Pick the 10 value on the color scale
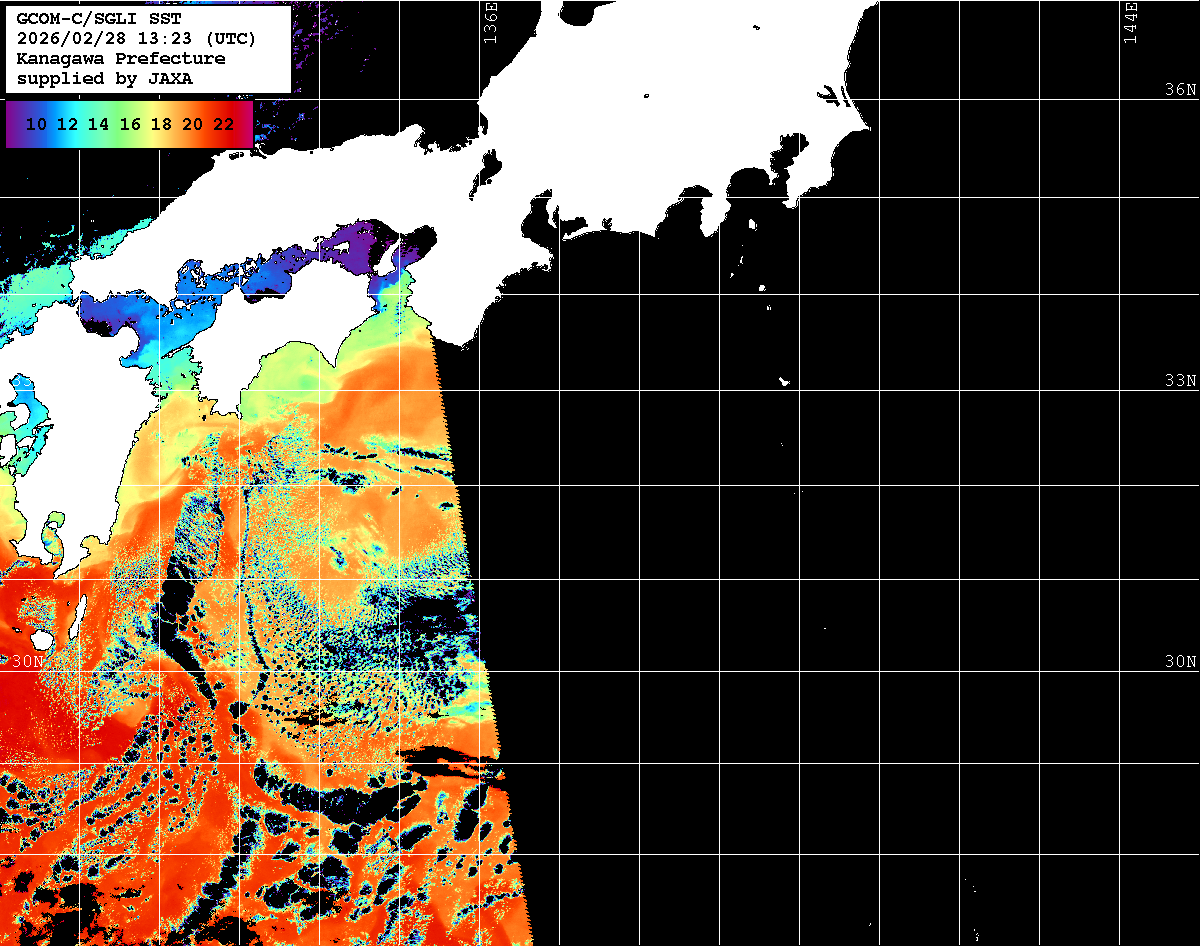Viewport: 1200px width, 946px height. point(37,125)
